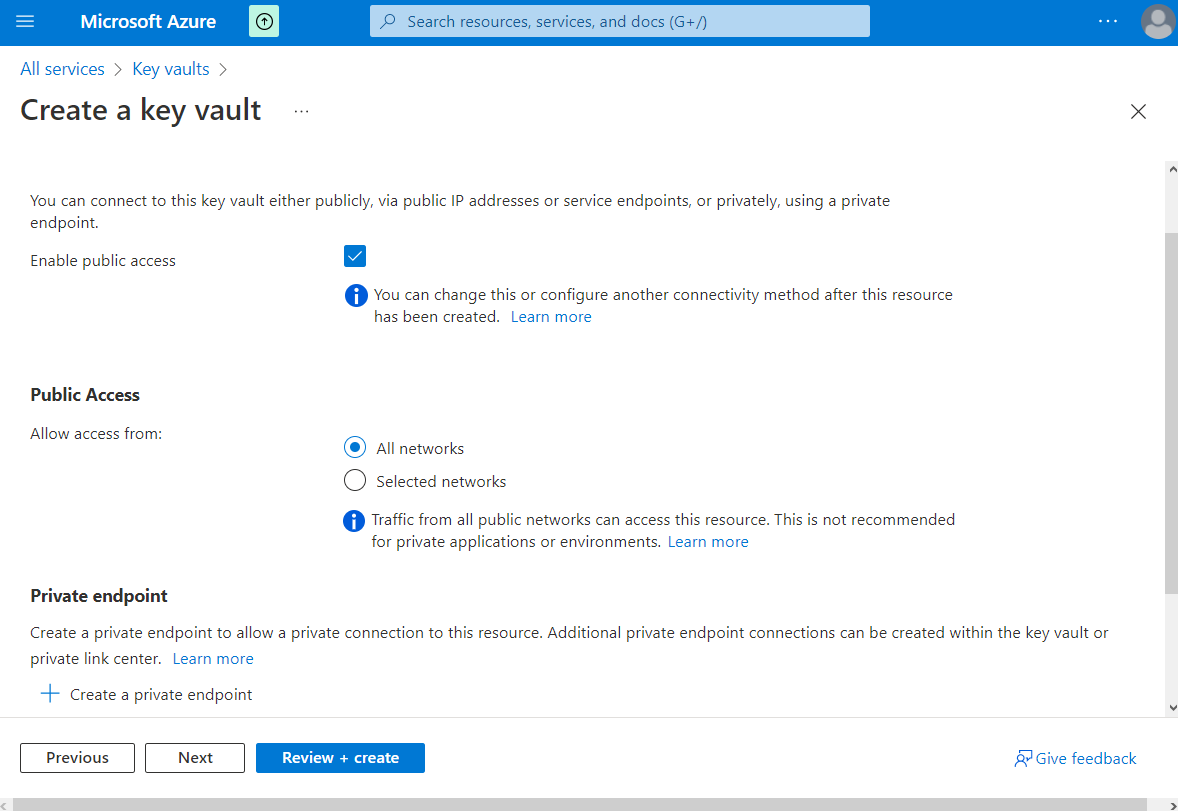Image resolution: width=1178 pixels, height=811 pixels.
Task: Click the plus icon for private endpoint
Action: [x=49, y=694]
